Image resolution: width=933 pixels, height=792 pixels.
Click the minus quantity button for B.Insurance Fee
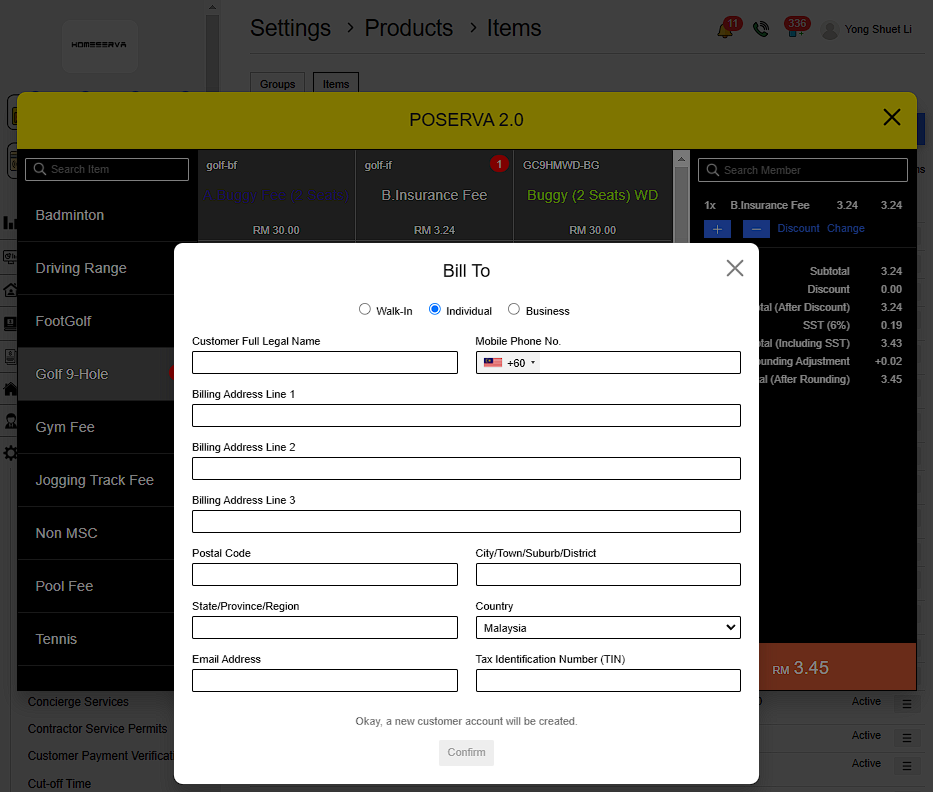tap(756, 229)
